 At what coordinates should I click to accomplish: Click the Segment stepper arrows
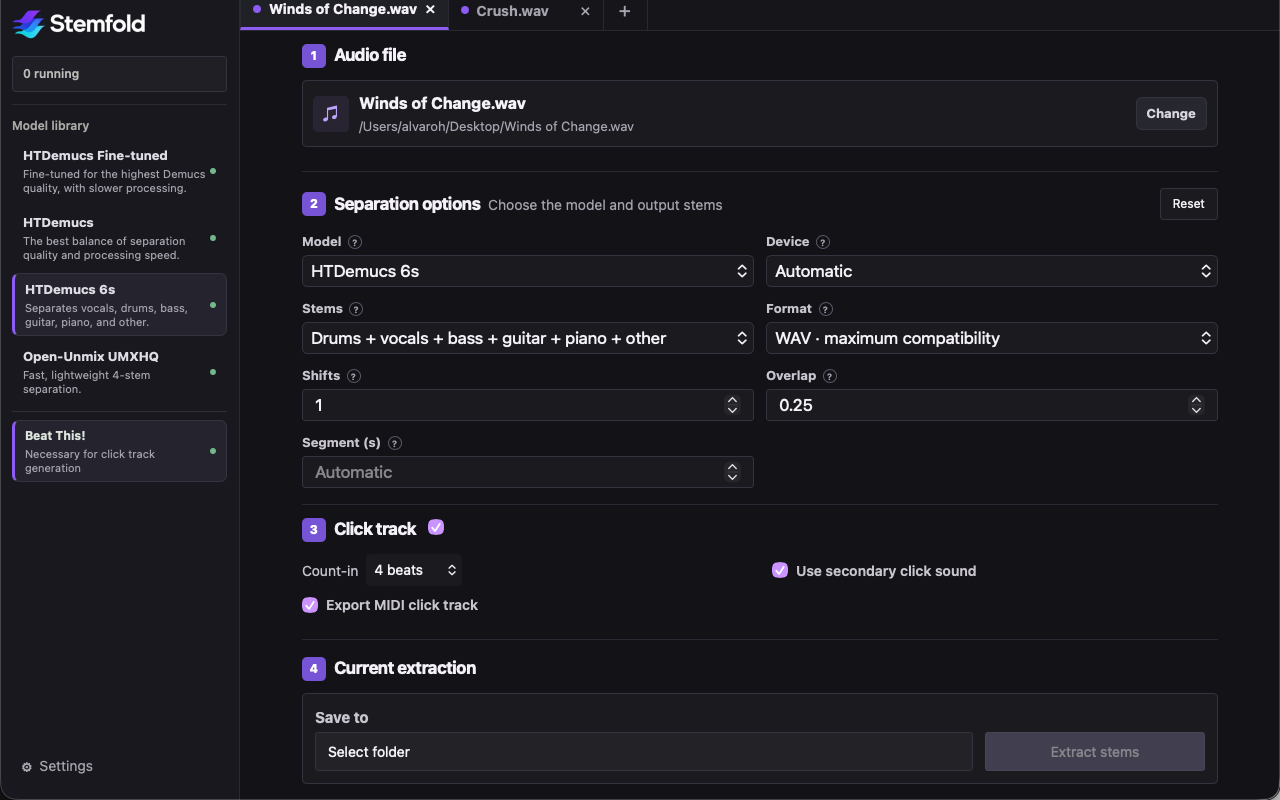point(733,472)
